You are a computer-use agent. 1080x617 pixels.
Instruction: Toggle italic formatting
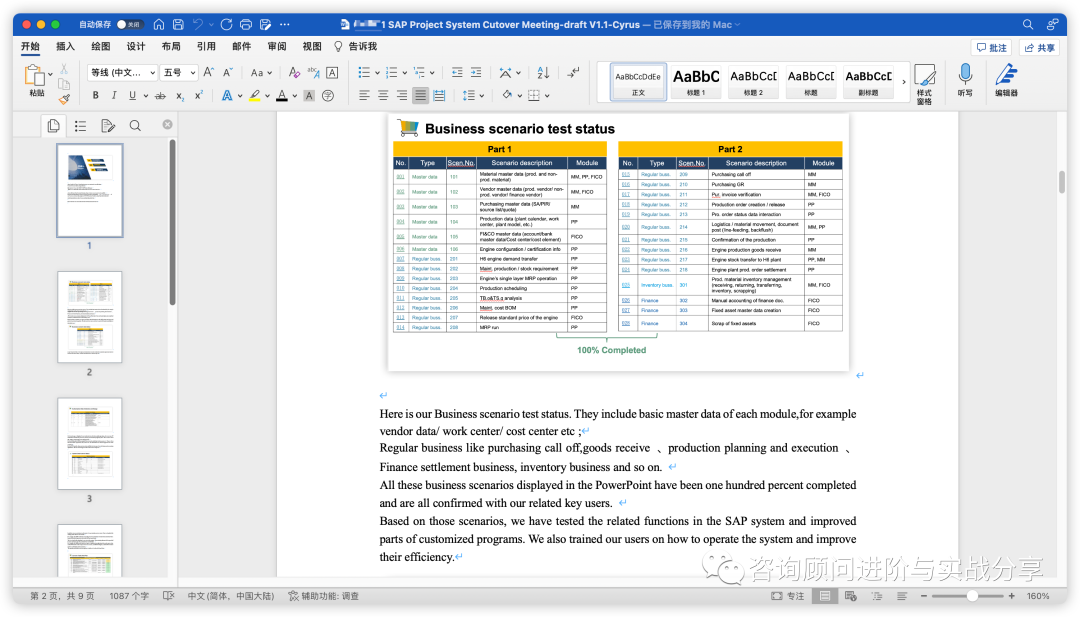[x=114, y=96]
